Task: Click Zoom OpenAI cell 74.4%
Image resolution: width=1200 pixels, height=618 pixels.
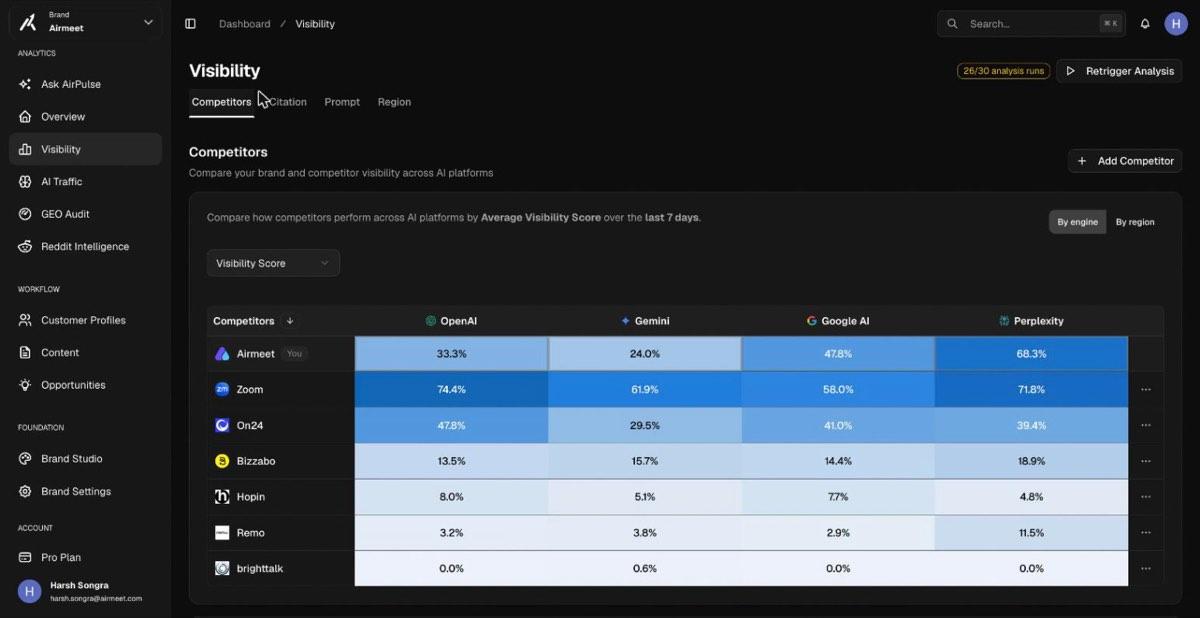Action: (451, 389)
